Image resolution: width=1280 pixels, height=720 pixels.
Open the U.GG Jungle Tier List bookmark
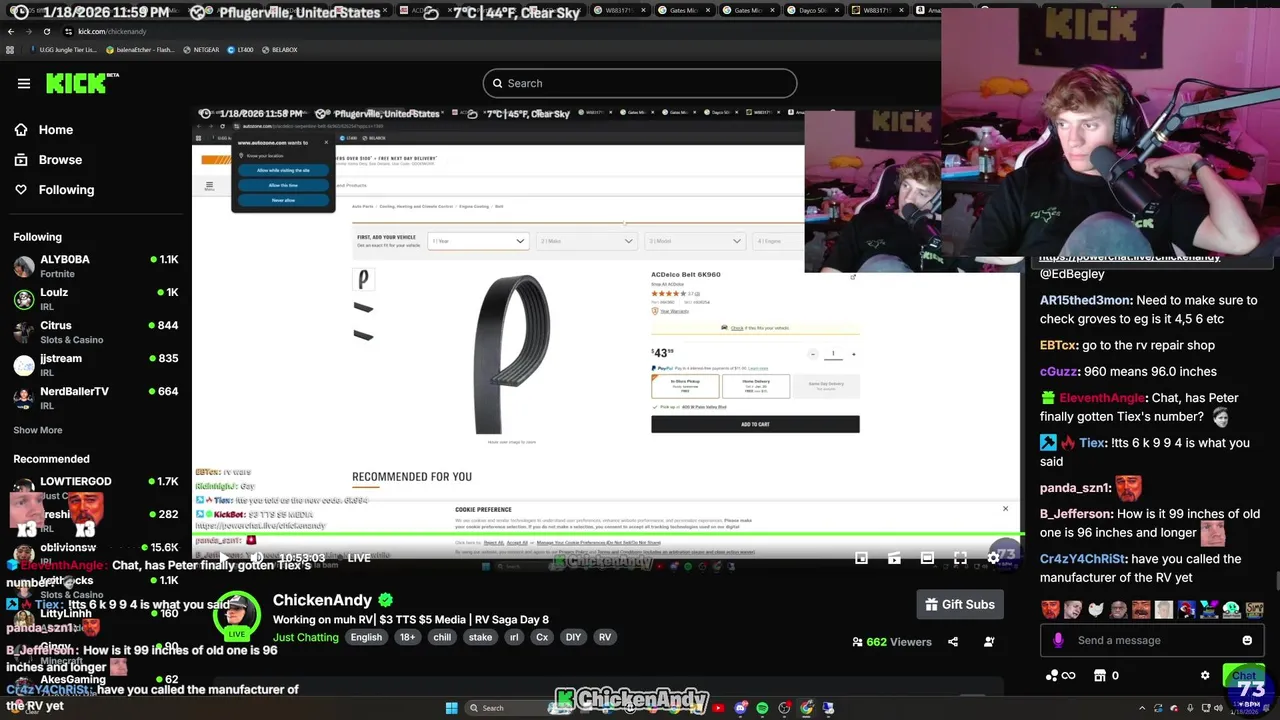coord(64,49)
